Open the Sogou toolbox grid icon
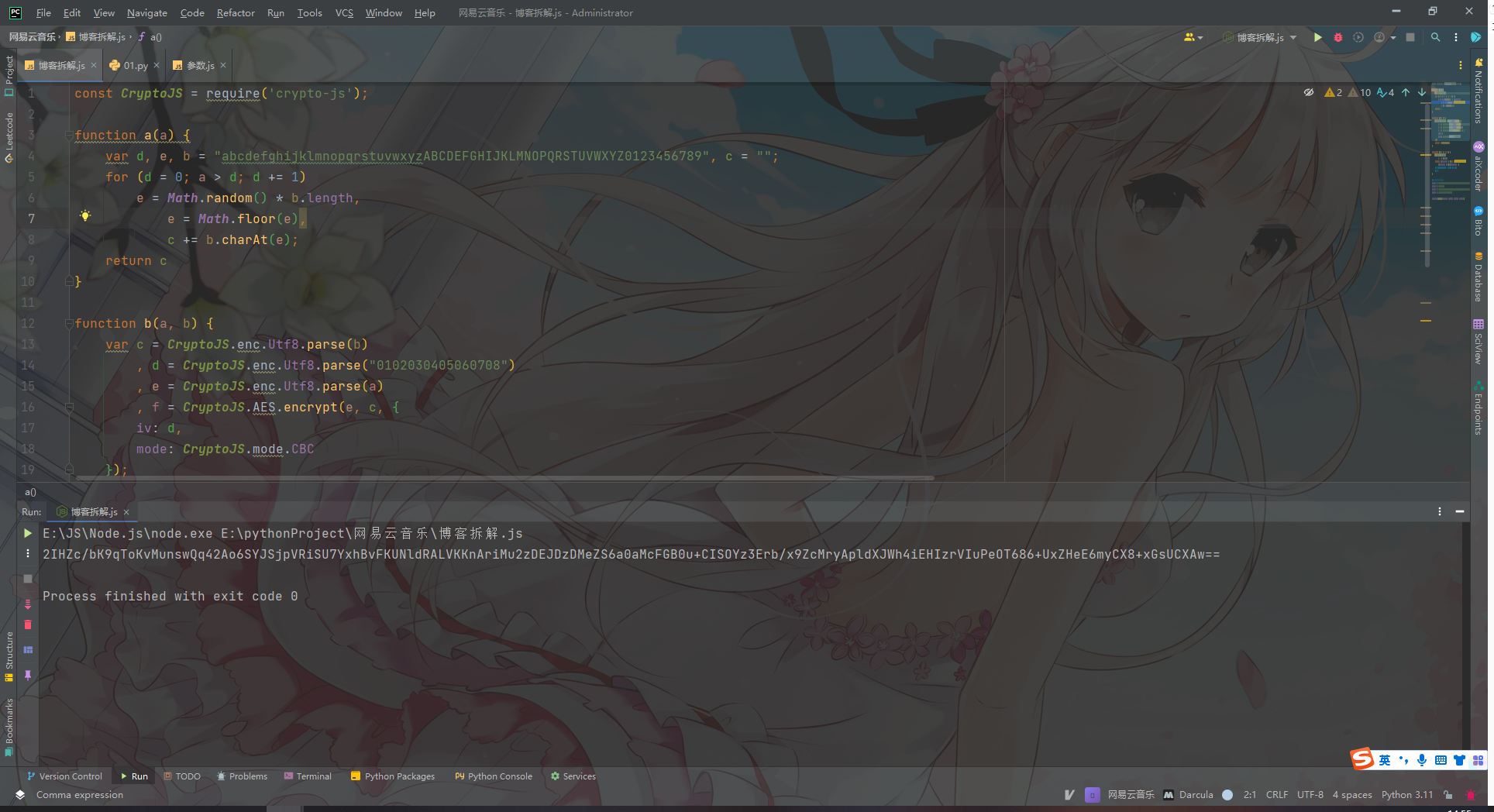 (x=1478, y=760)
